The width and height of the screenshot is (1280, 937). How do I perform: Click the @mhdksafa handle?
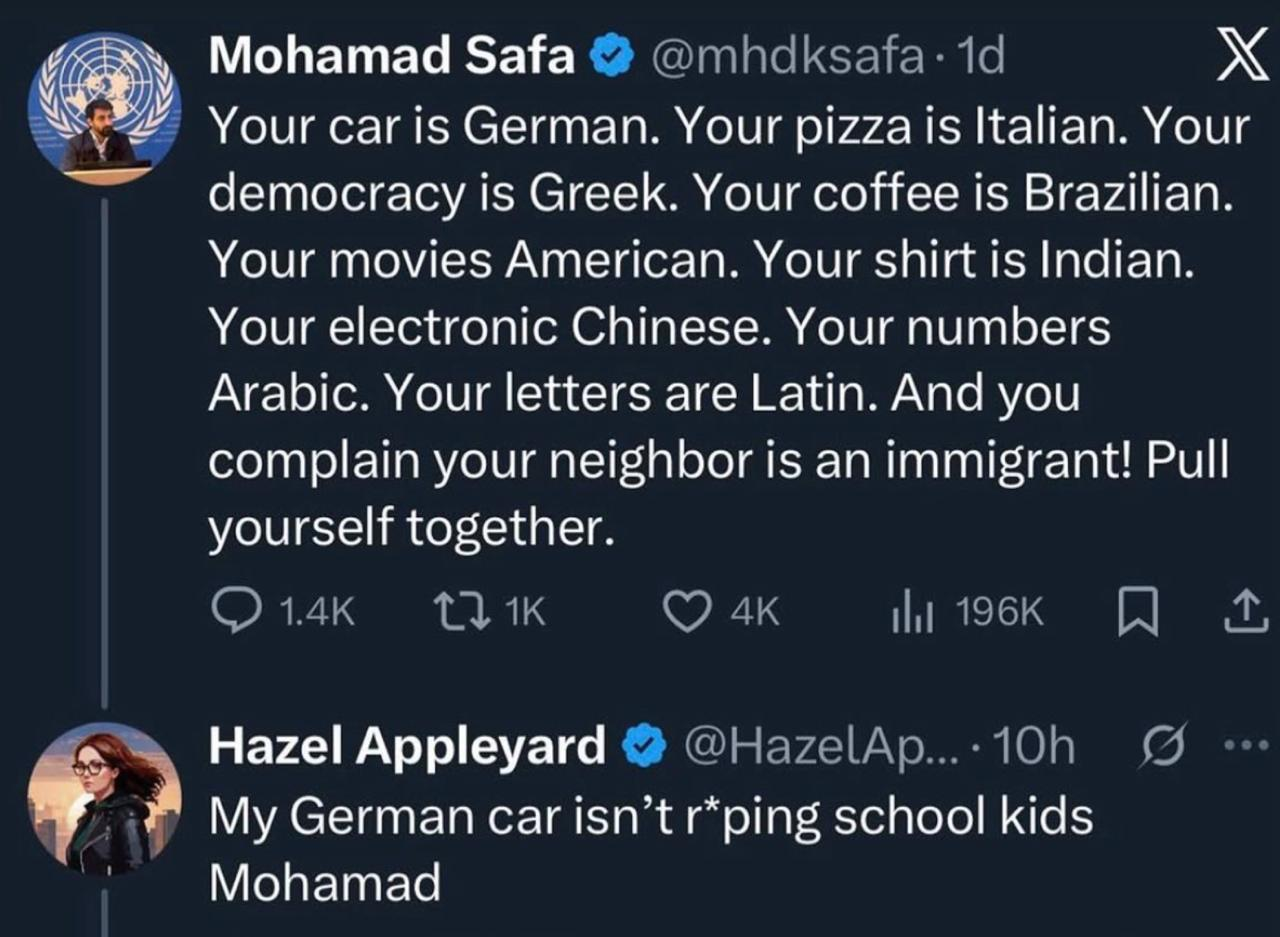pos(787,59)
